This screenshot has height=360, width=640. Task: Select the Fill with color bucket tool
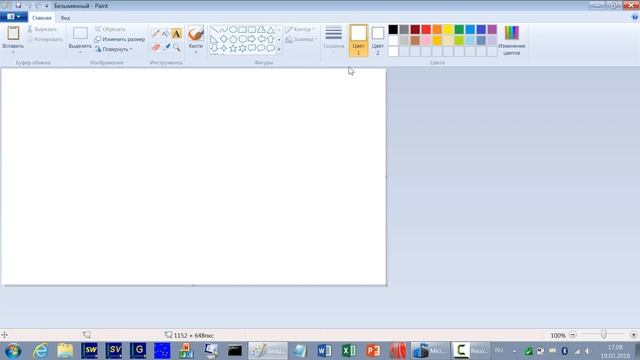pos(166,33)
